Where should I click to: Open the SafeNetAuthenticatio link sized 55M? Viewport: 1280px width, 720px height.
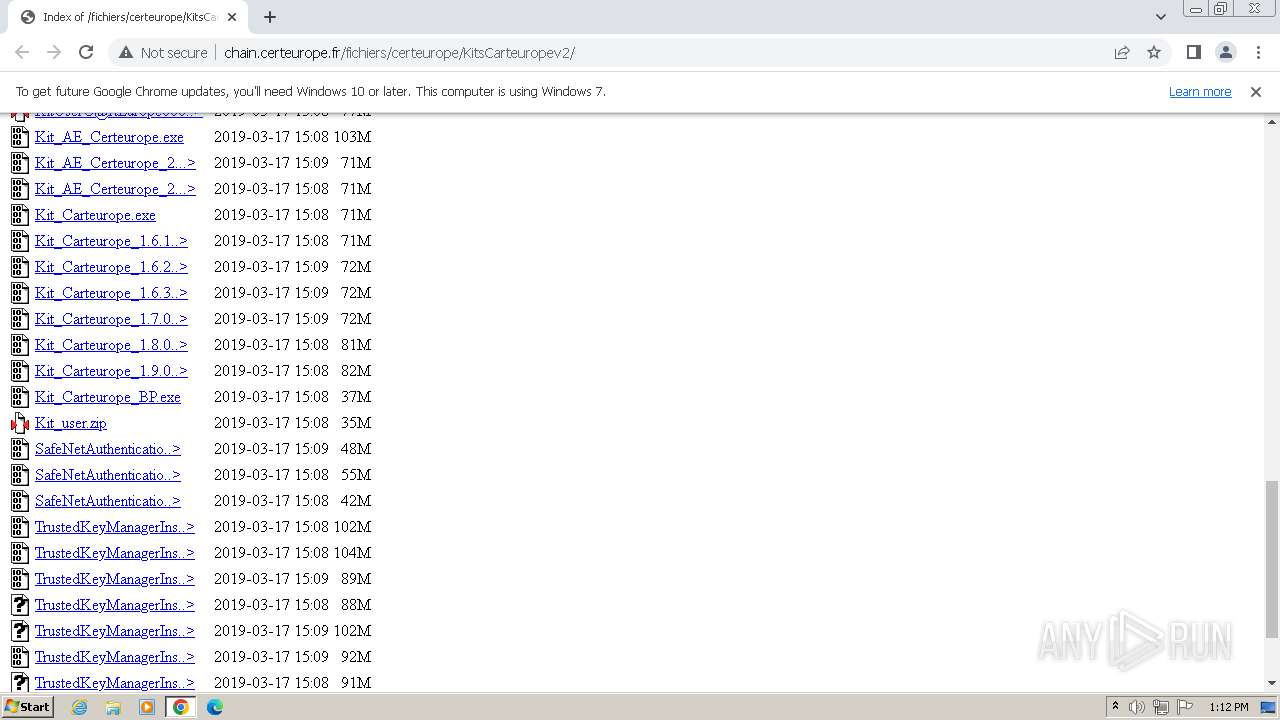(x=108, y=475)
